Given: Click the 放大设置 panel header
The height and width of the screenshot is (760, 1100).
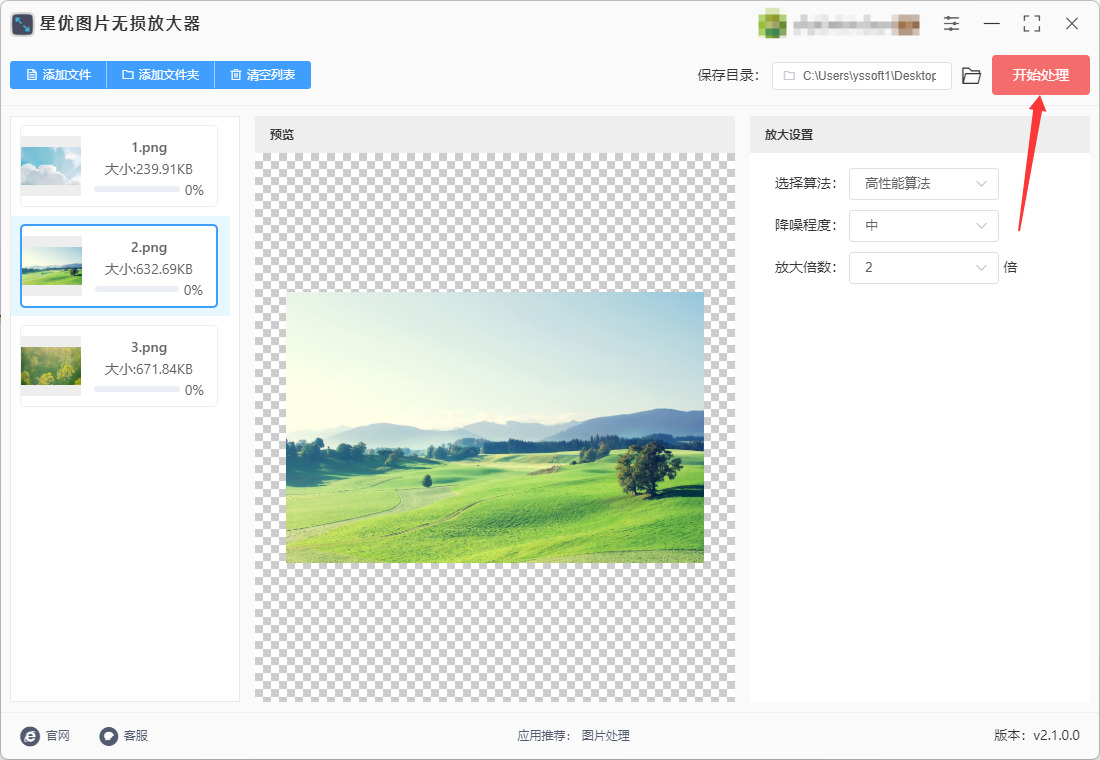Looking at the screenshot, I should pyautogui.click(x=920, y=135).
